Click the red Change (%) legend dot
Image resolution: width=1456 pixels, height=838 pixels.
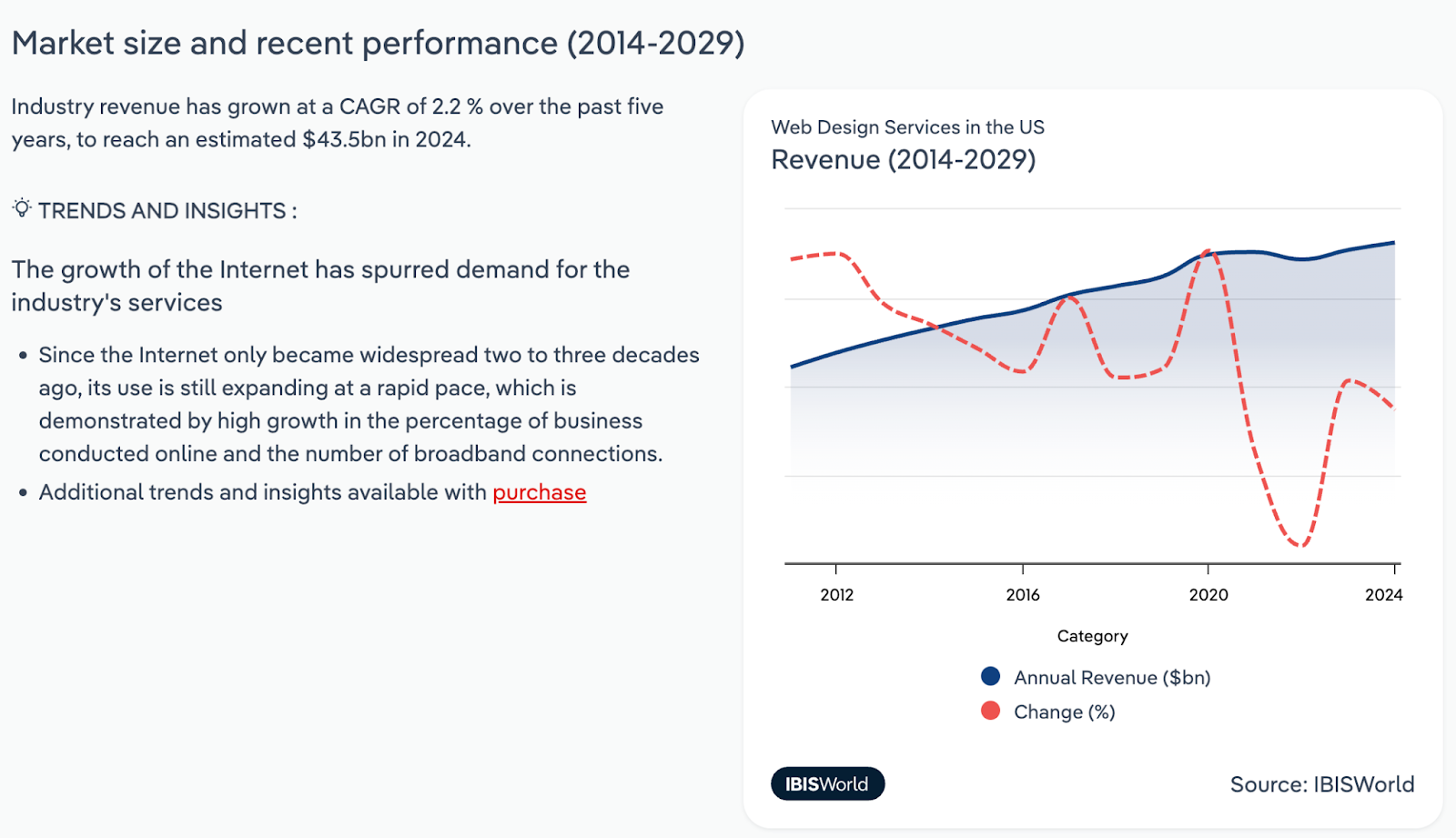click(x=990, y=711)
